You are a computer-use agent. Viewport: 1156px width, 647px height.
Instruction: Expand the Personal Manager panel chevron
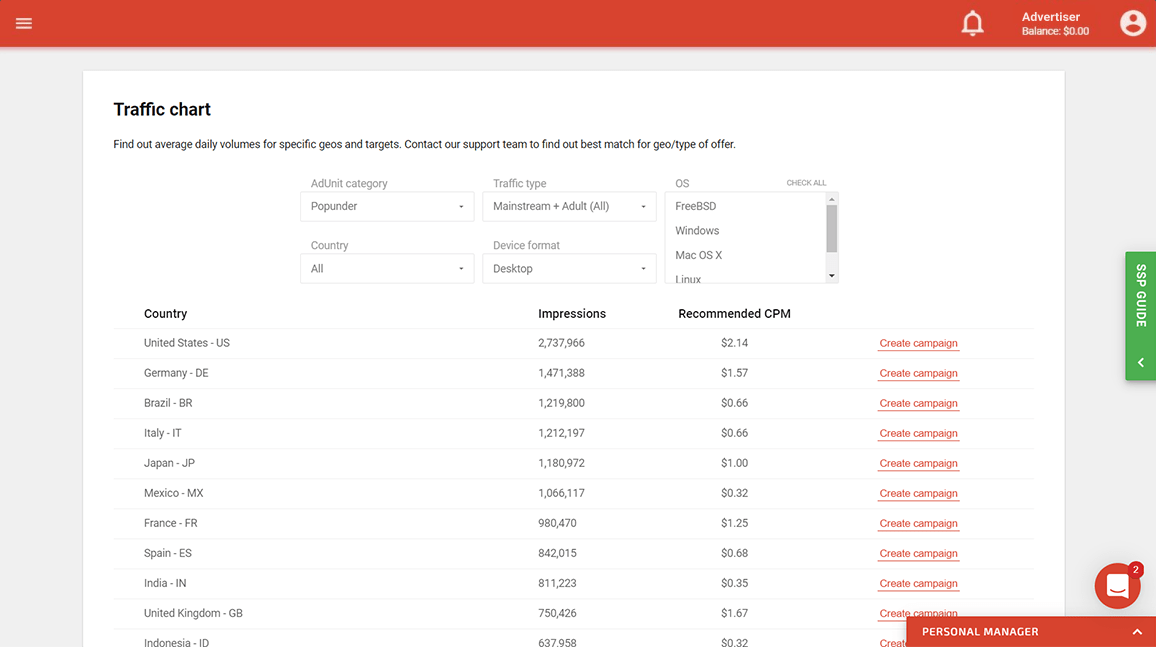point(1137,632)
